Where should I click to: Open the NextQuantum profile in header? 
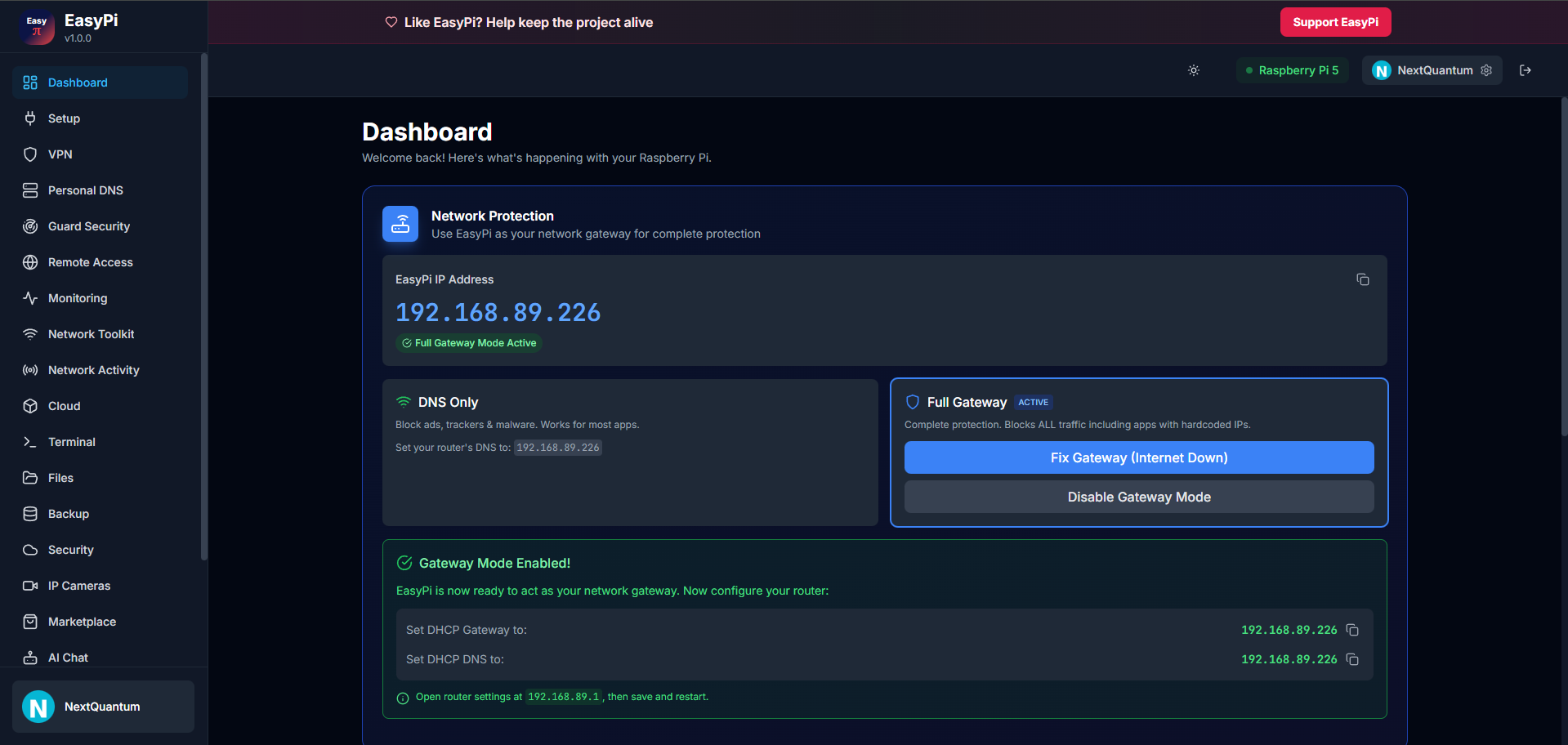(1432, 70)
